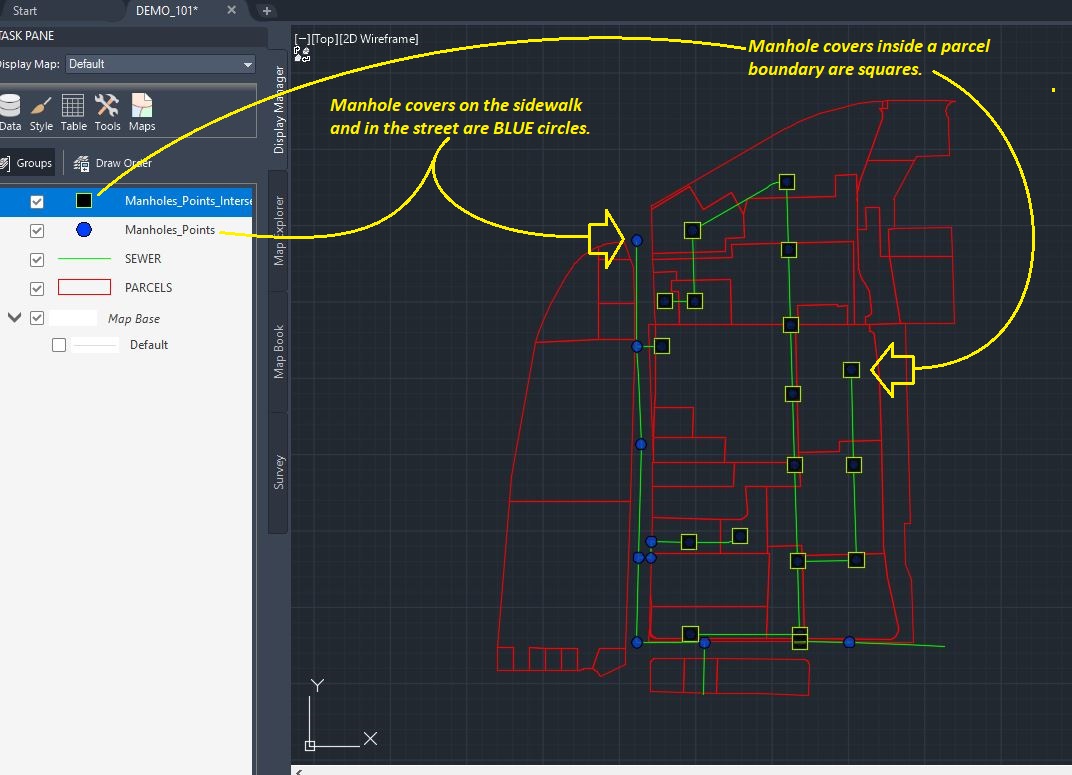Open the Data tool in Task Pane
Screen dimensions: 1072x775
[10, 112]
